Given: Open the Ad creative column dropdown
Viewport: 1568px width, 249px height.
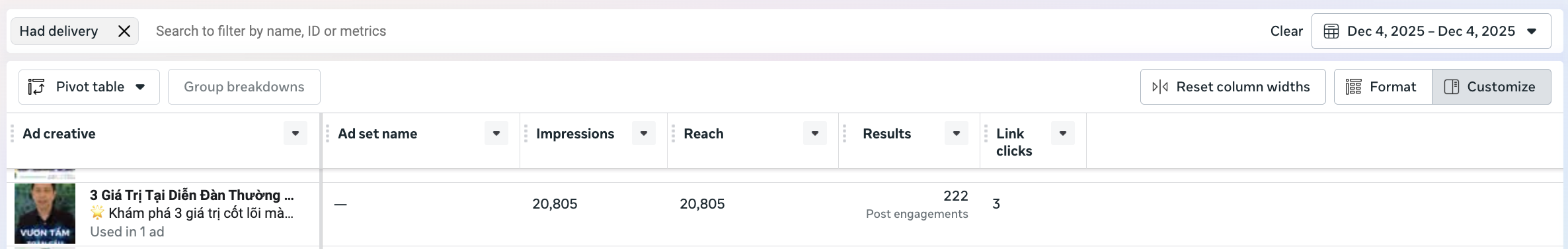Looking at the screenshot, I should pos(295,133).
